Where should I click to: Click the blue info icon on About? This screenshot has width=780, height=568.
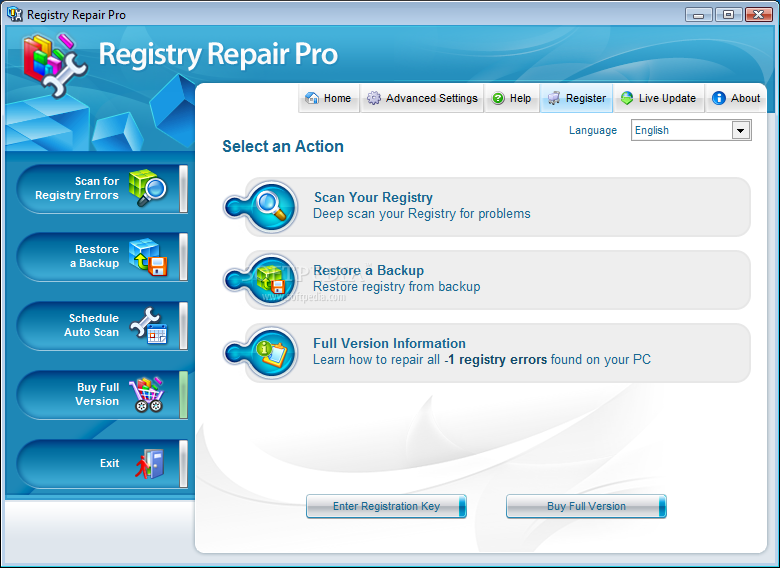[718, 98]
